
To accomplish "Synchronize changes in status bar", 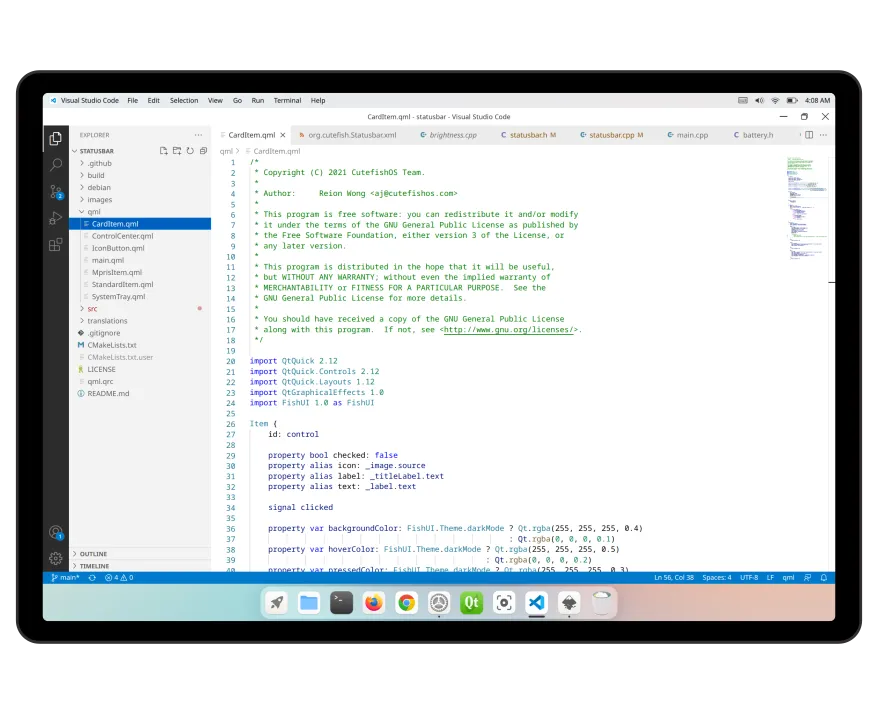I will 92,577.
